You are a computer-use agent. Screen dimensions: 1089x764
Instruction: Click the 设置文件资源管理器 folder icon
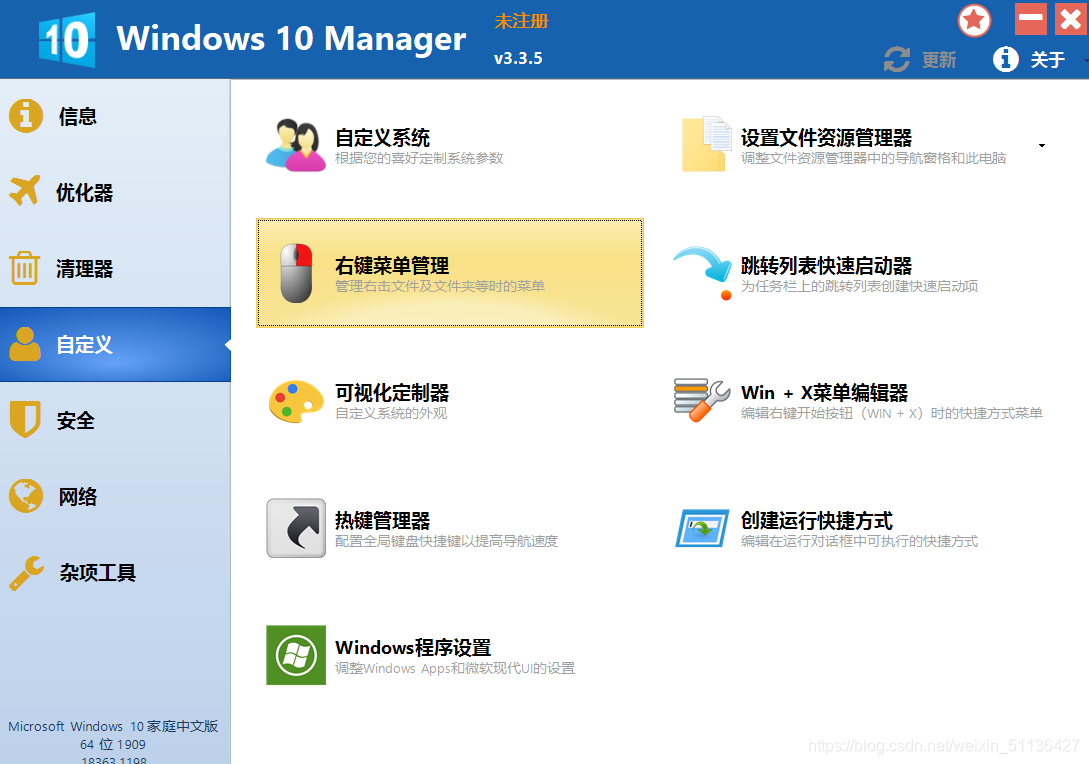coord(706,144)
